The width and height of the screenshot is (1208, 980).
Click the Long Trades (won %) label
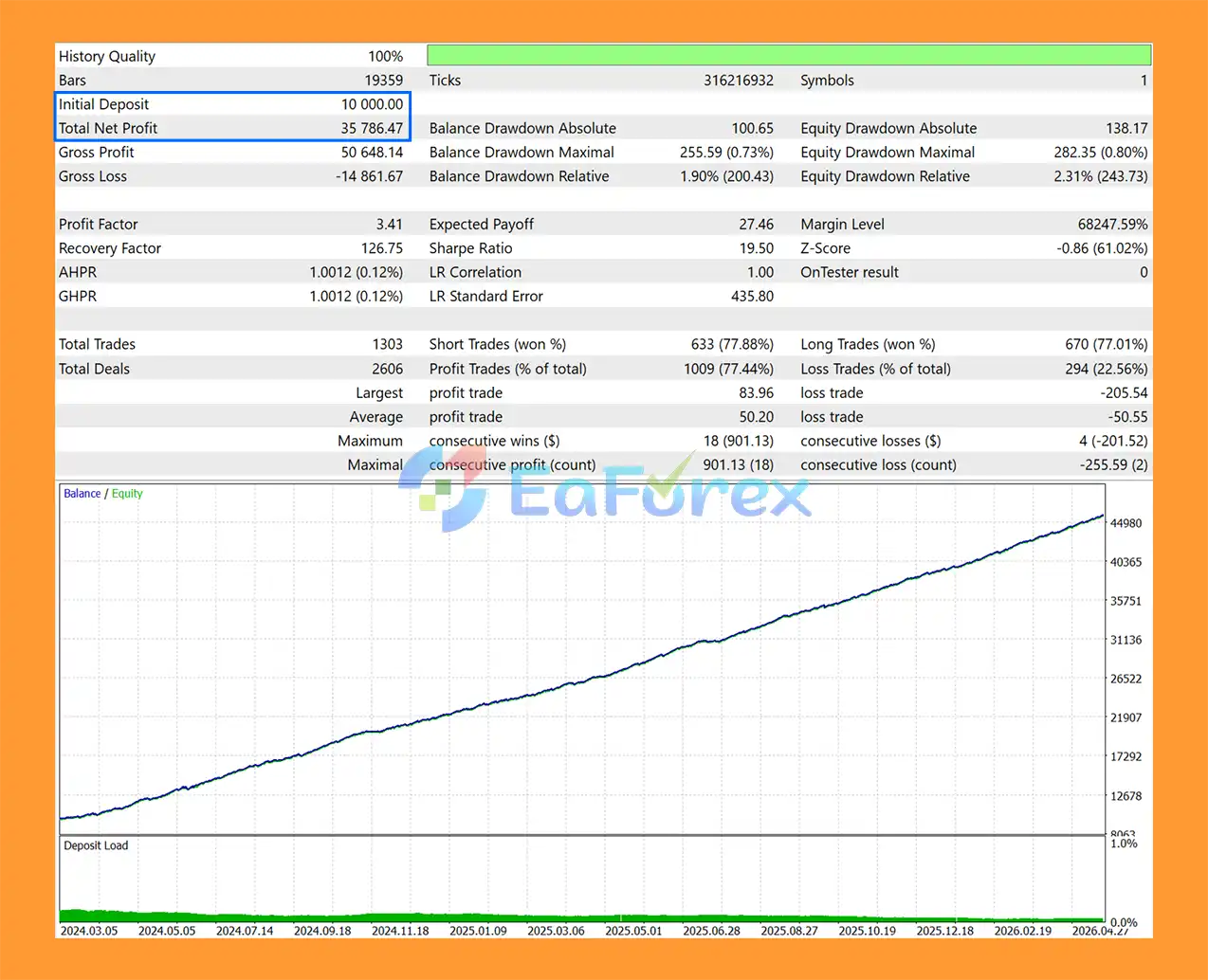click(868, 344)
